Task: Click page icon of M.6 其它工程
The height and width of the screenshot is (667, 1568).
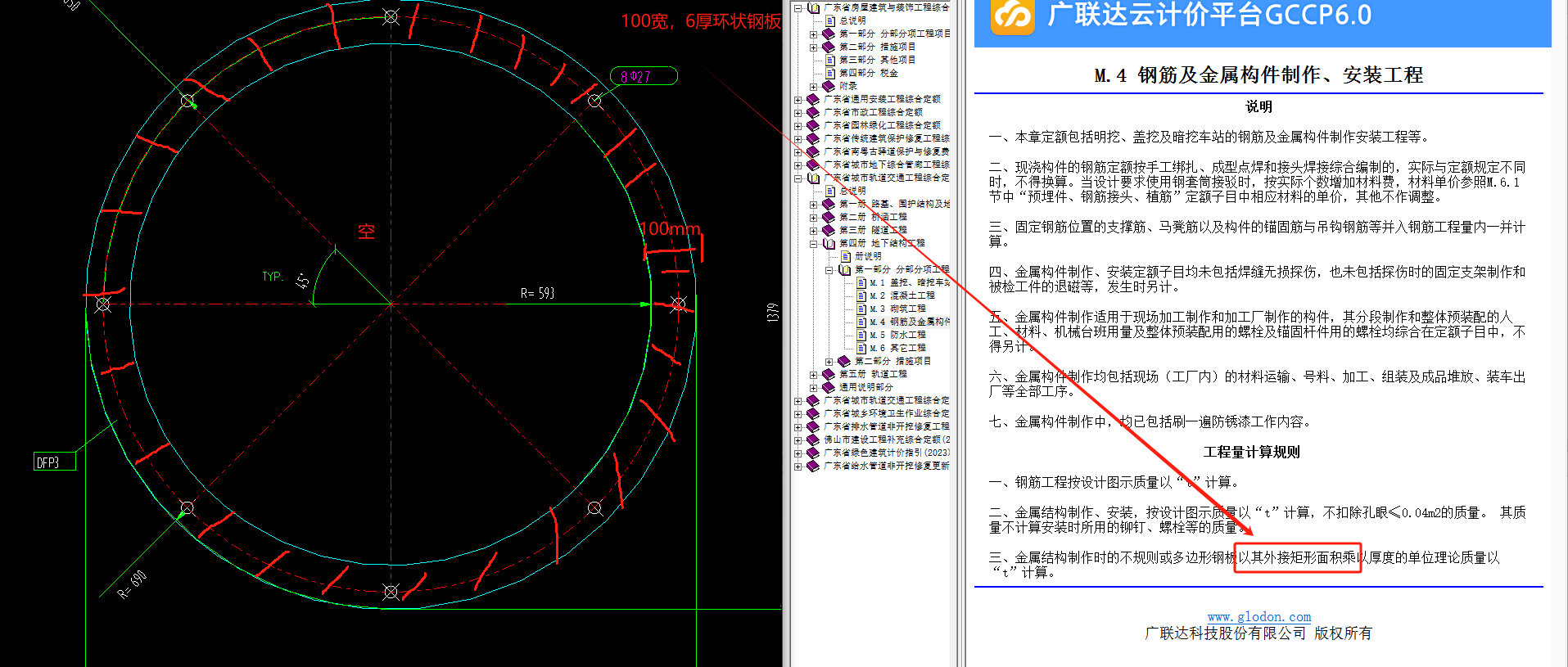Action: click(x=861, y=348)
